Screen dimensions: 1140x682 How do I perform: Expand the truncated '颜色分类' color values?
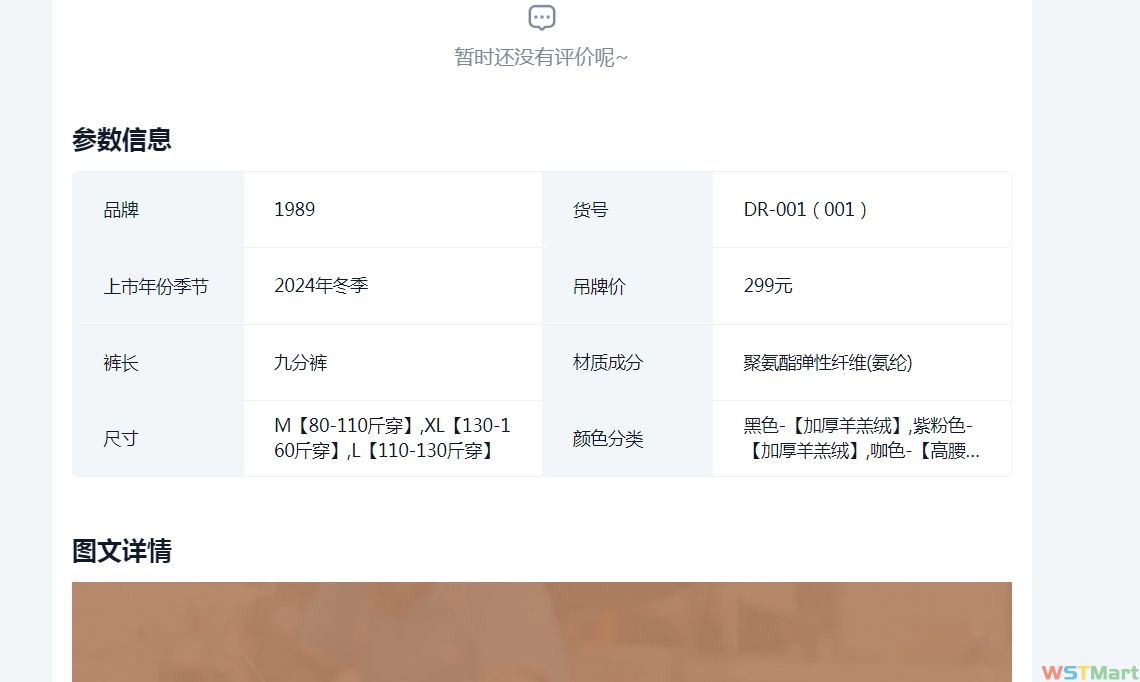point(861,438)
